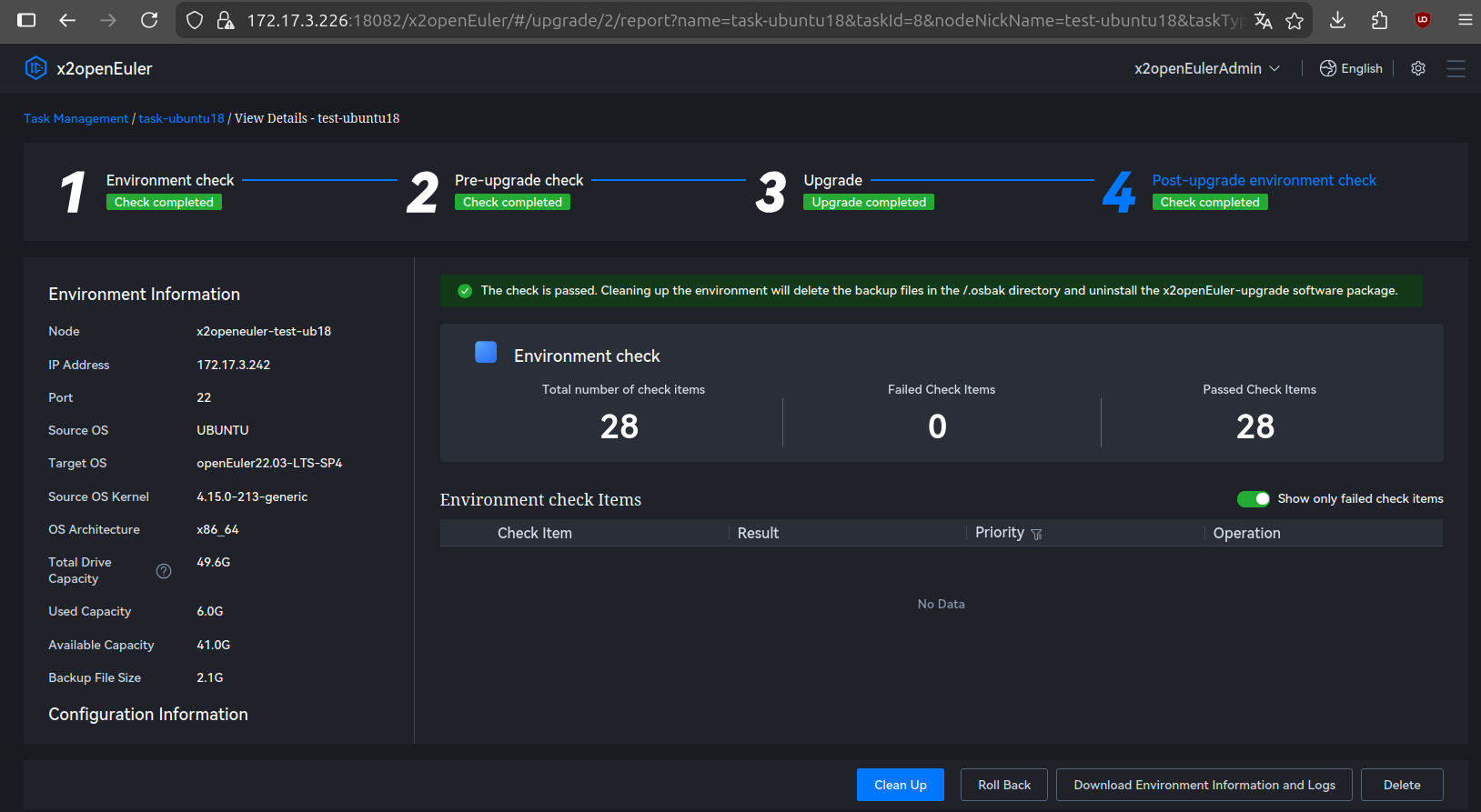The image size is (1481, 812).
Task: Click the uBlock Origin extension icon
Action: click(1423, 20)
